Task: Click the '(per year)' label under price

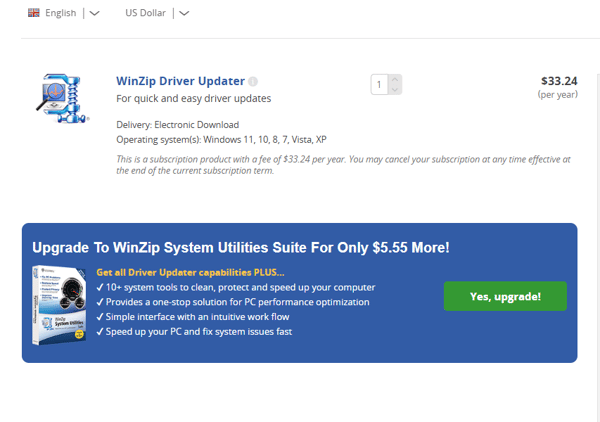Action: pyautogui.click(x=558, y=95)
